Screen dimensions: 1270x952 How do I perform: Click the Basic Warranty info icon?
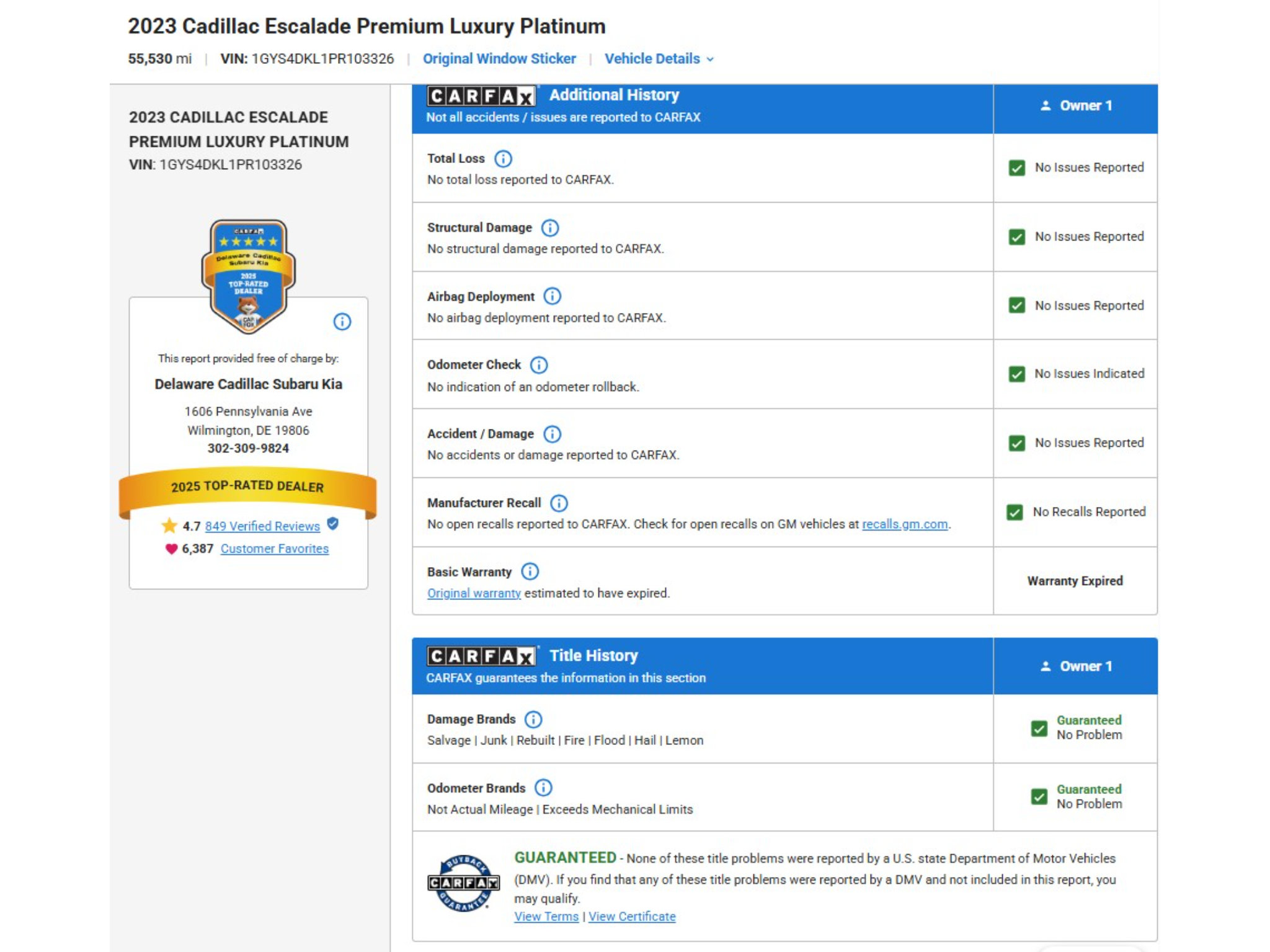pos(530,571)
